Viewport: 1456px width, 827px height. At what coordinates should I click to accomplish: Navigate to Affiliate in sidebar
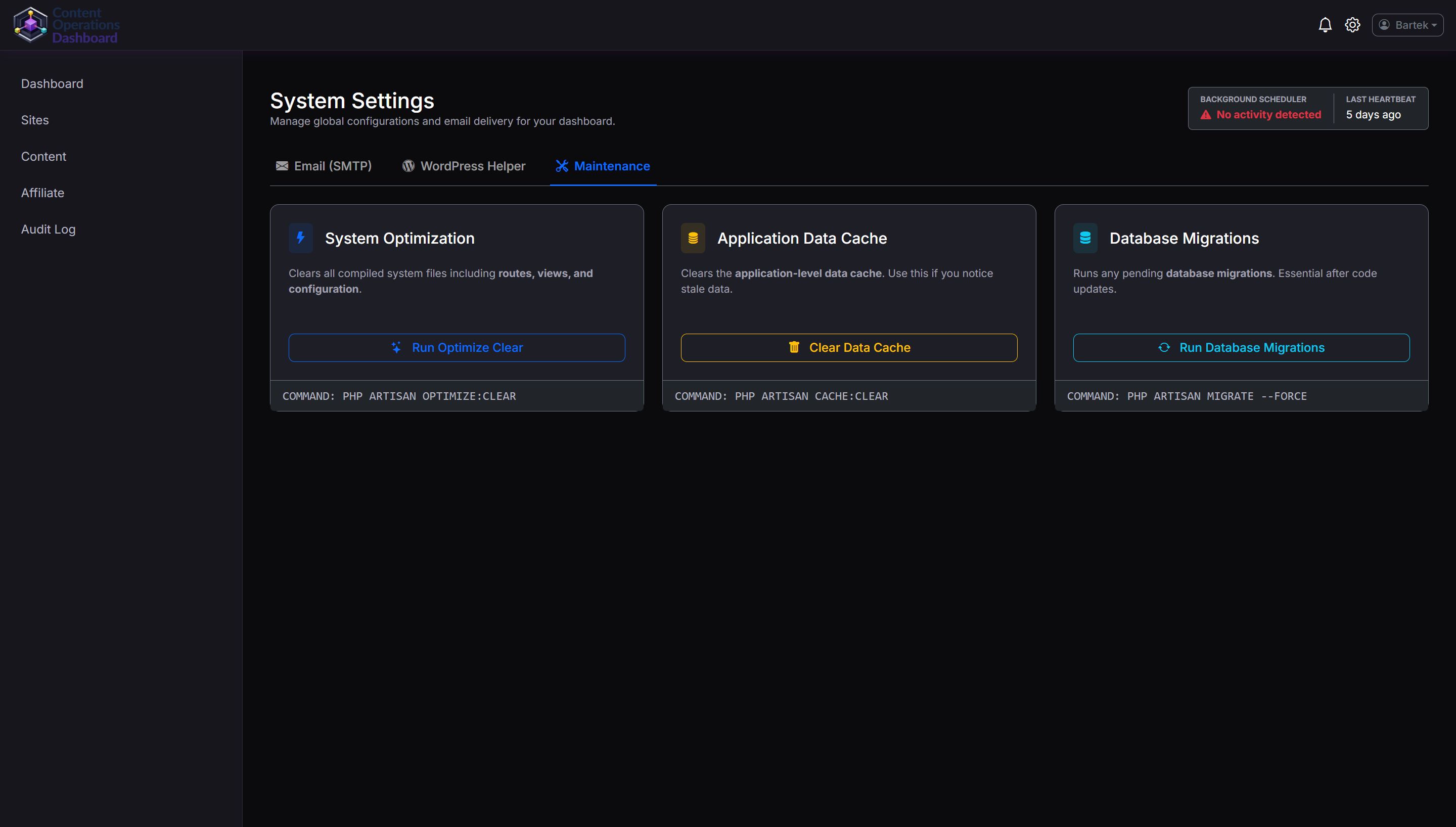pyautogui.click(x=42, y=193)
